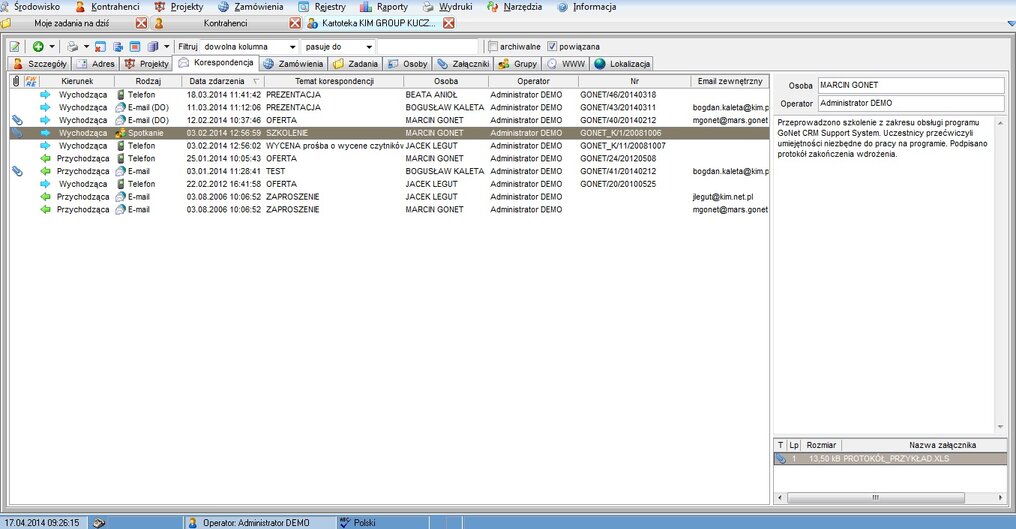This screenshot has height=529, width=1016.
Task: Click the stacked columns toolbar icon
Action: click(x=153, y=47)
